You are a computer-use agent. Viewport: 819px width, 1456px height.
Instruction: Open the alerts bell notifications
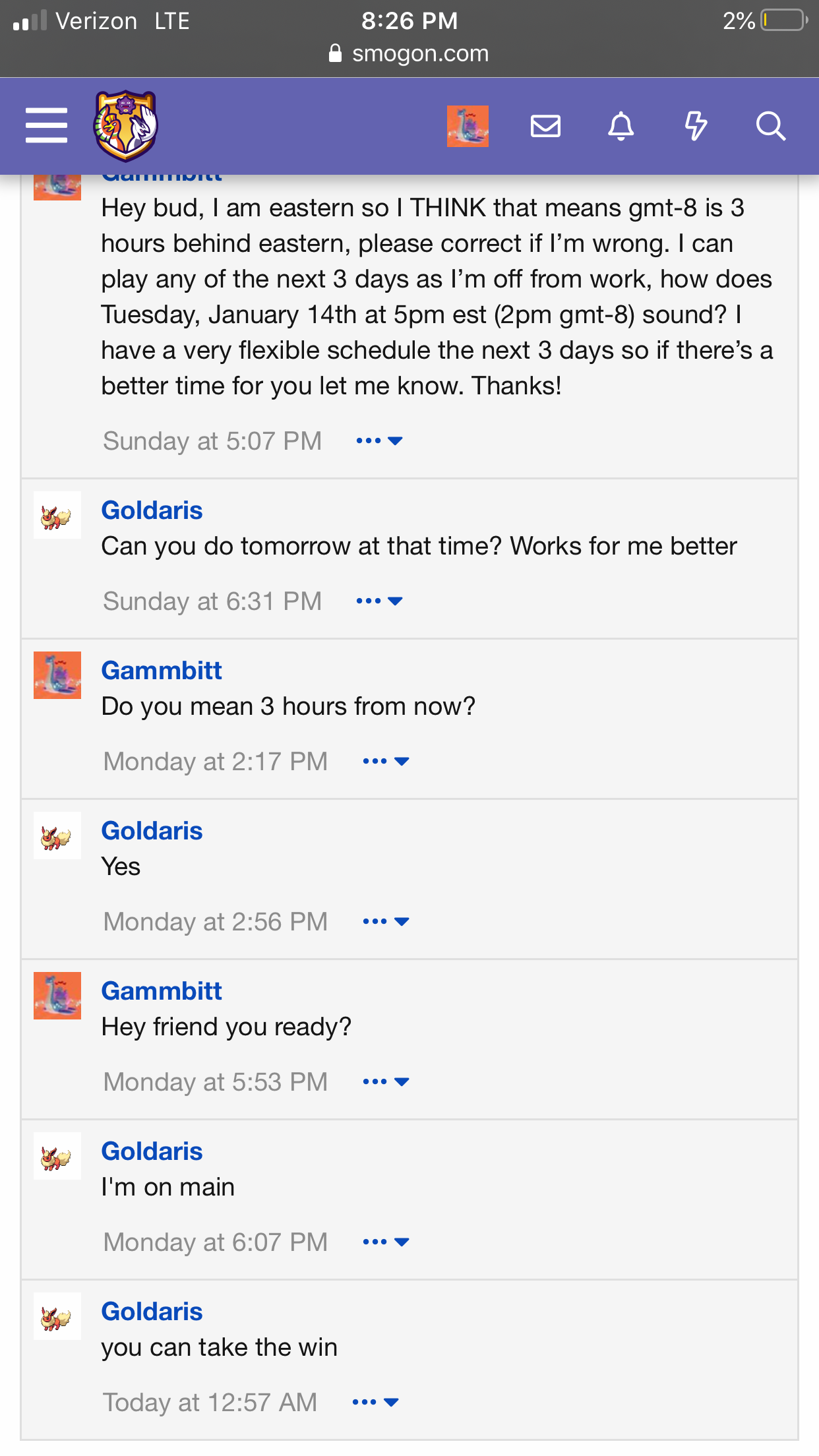pyautogui.click(x=621, y=125)
